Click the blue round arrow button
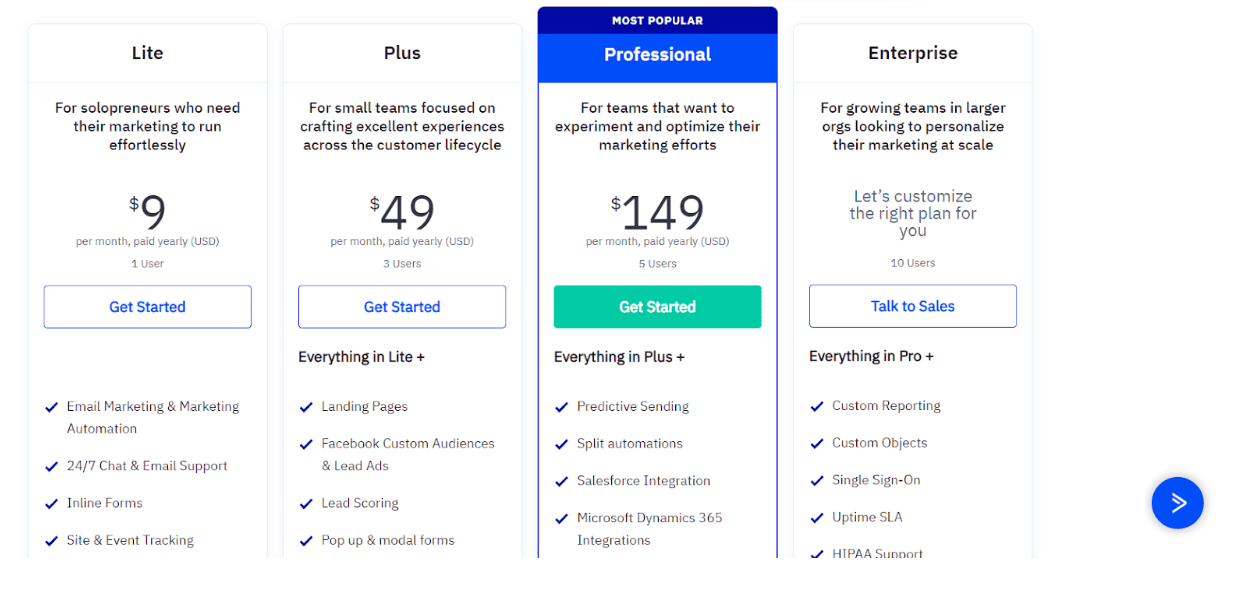The height and width of the screenshot is (592, 1234). pos(1177,502)
